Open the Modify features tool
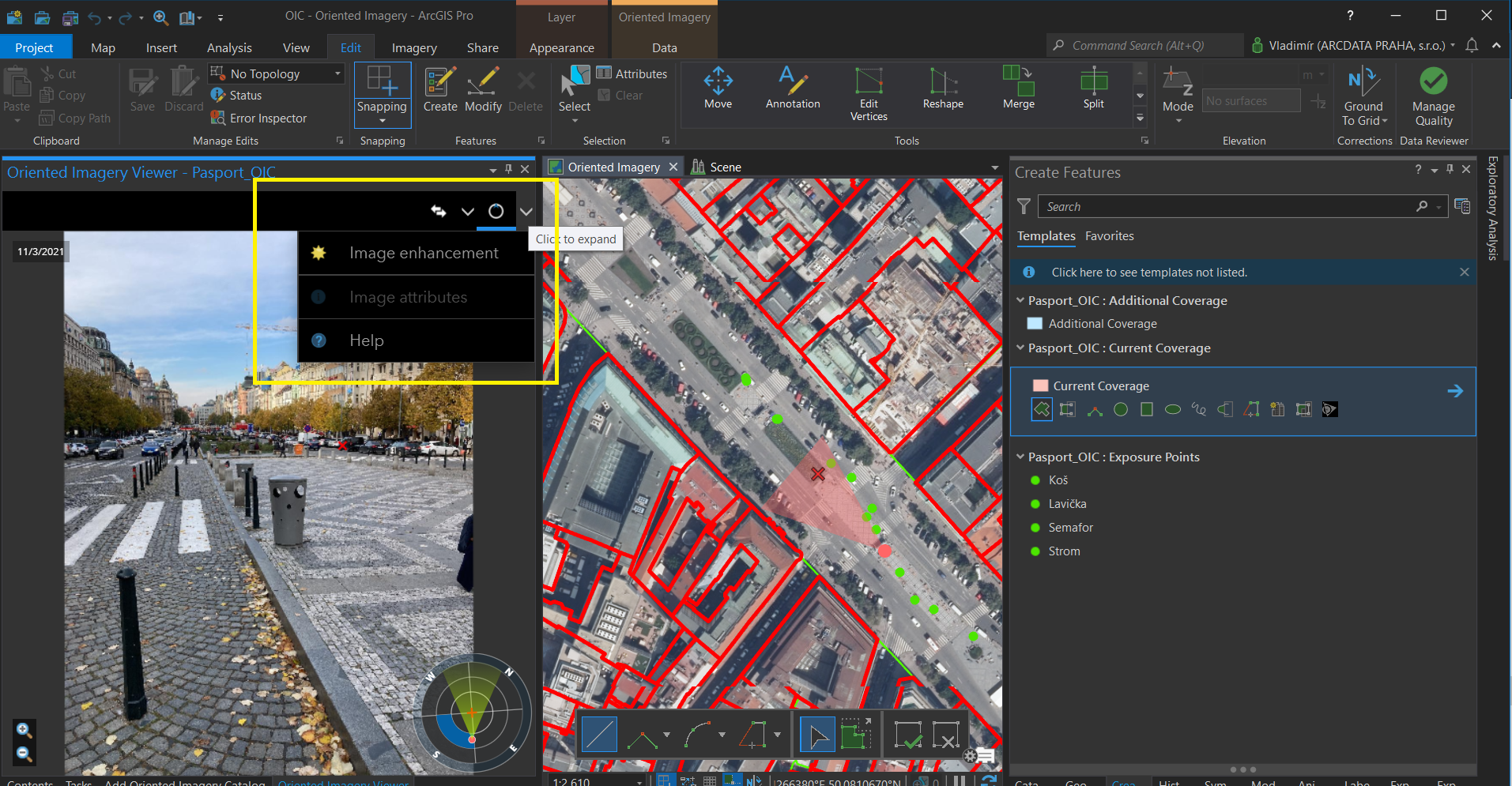 click(x=483, y=90)
